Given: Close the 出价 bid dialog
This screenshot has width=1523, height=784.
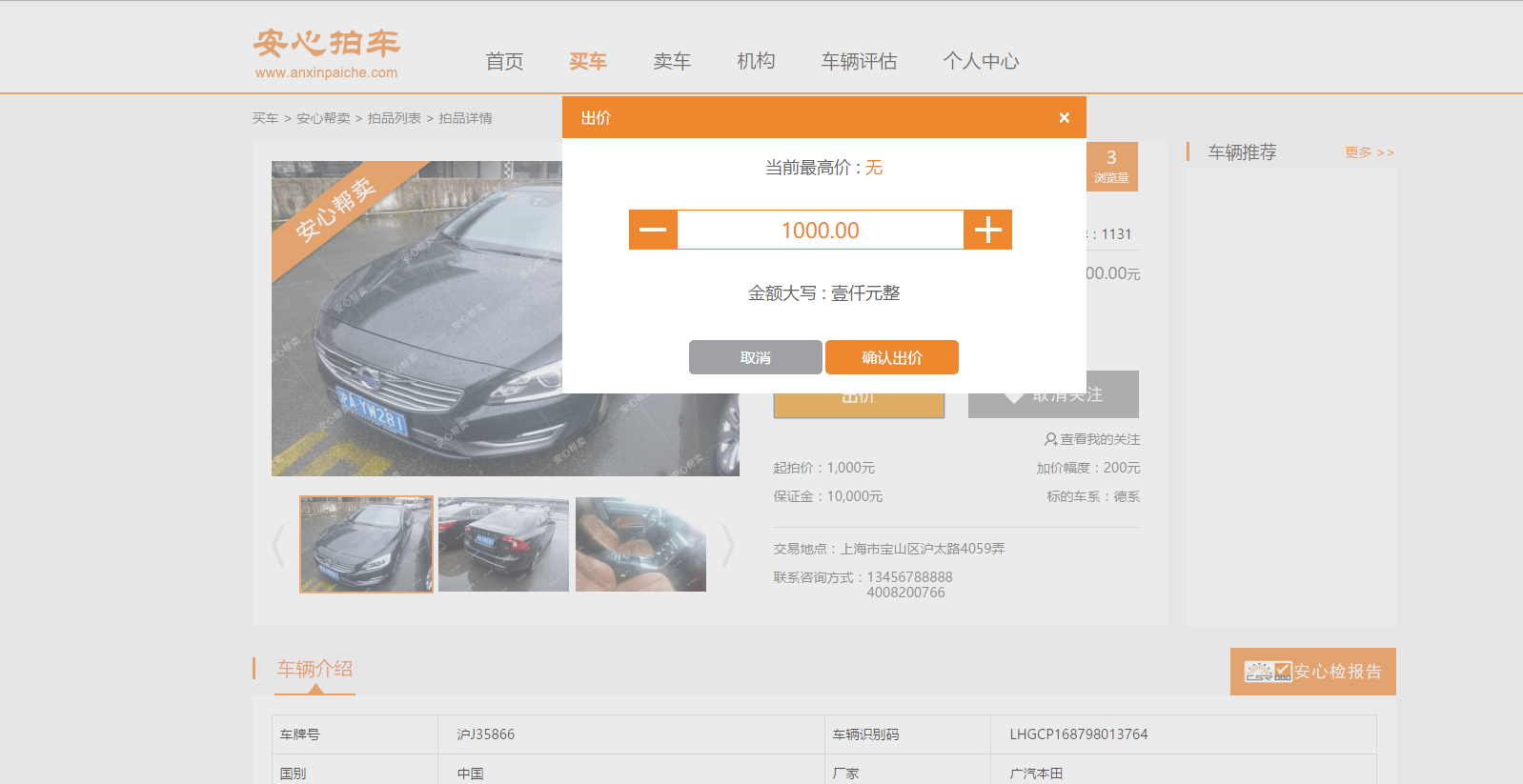Looking at the screenshot, I should click(1064, 118).
